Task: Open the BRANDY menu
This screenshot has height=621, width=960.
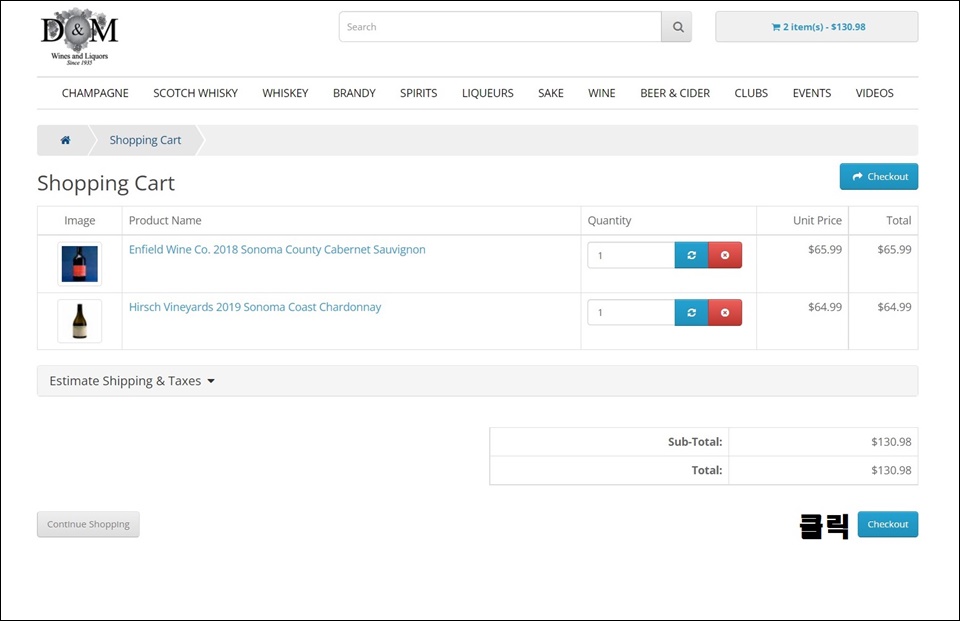Action: click(x=354, y=93)
